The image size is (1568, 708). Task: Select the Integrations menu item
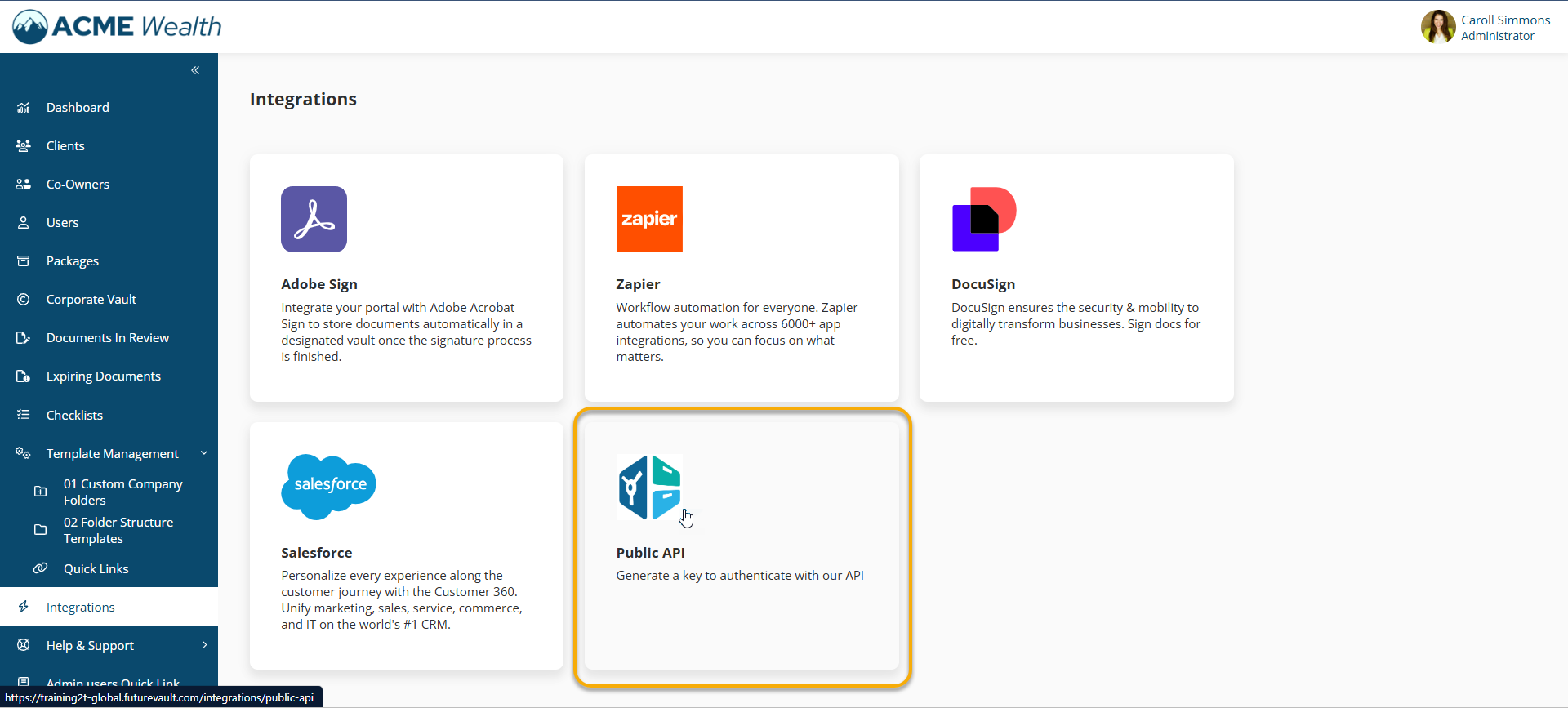tap(109, 607)
